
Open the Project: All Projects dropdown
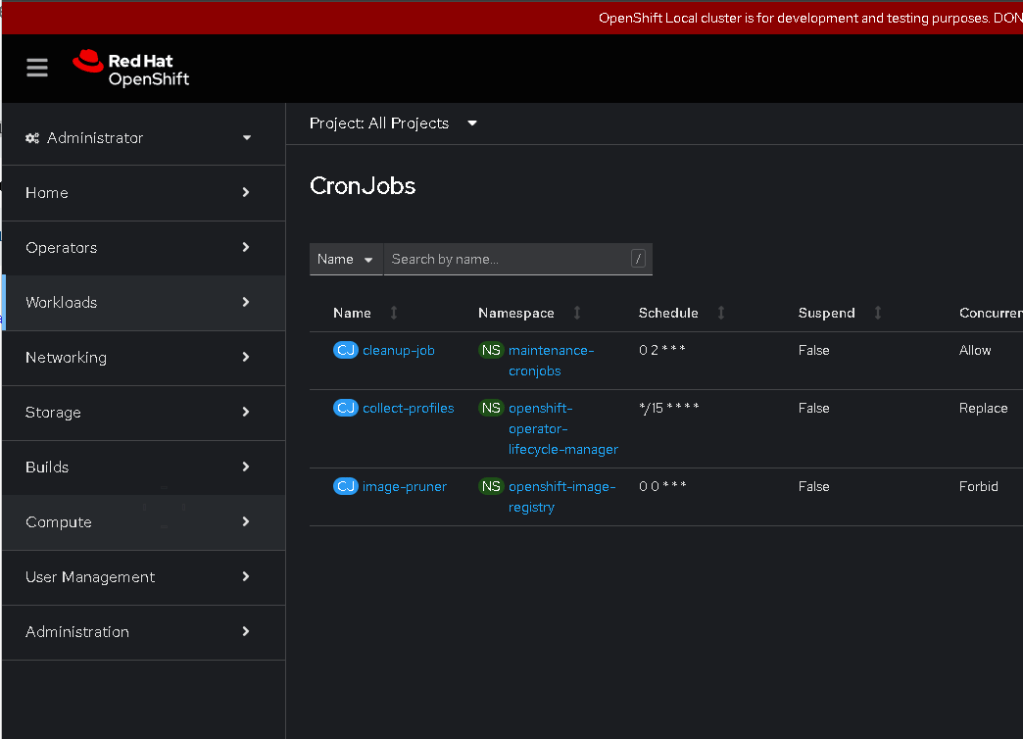click(x=393, y=123)
